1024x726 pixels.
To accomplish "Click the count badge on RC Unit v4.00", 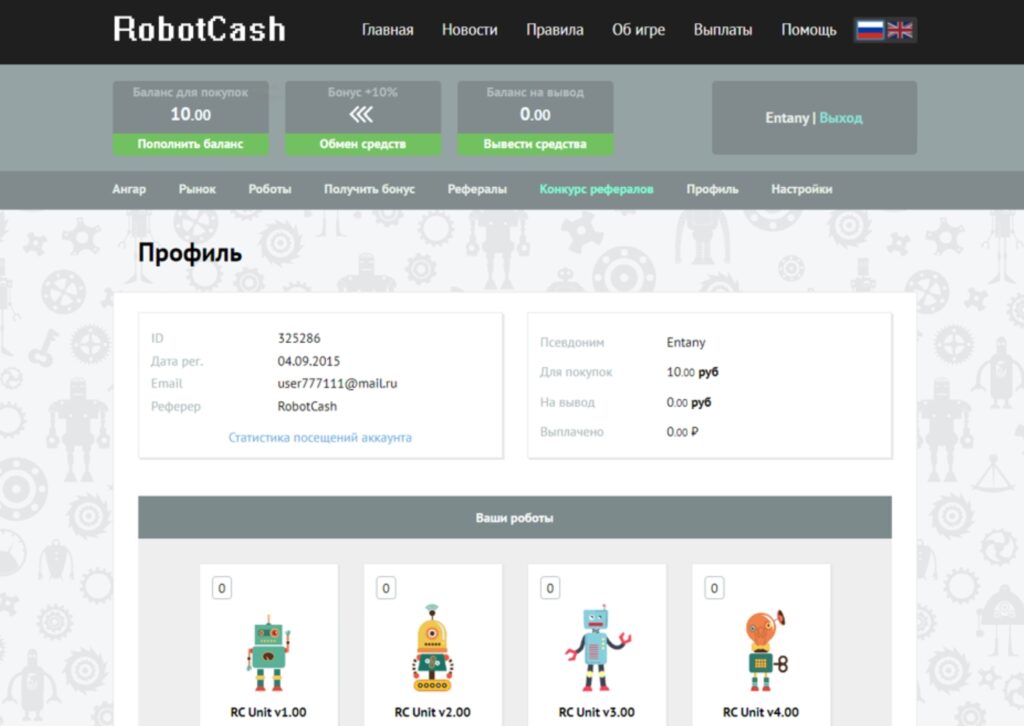I will pyautogui.click(x=714, y=588).
